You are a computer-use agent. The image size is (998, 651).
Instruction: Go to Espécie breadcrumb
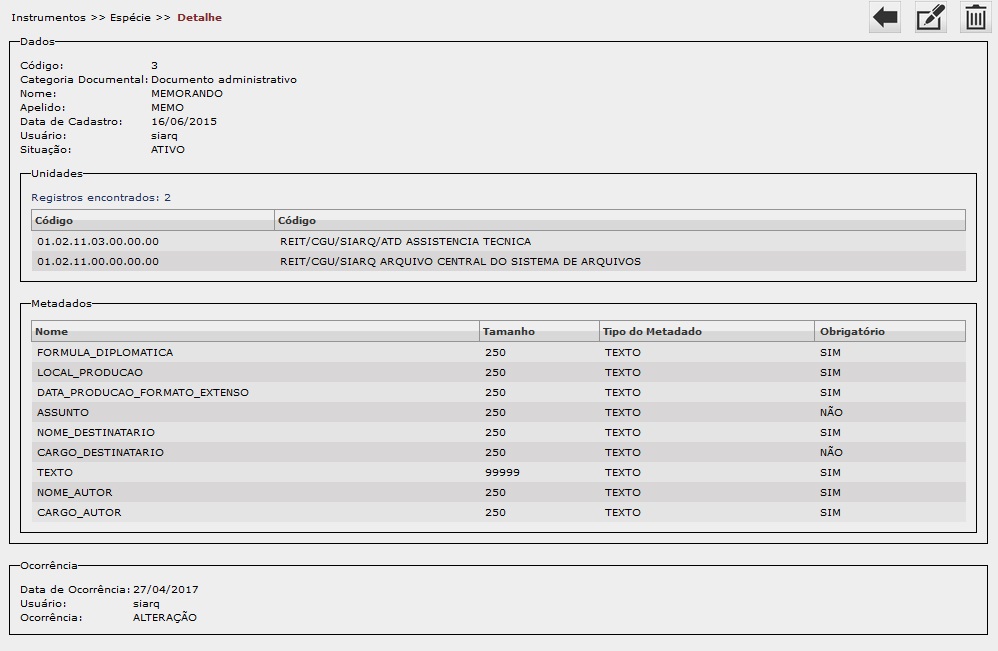(130, 18)
